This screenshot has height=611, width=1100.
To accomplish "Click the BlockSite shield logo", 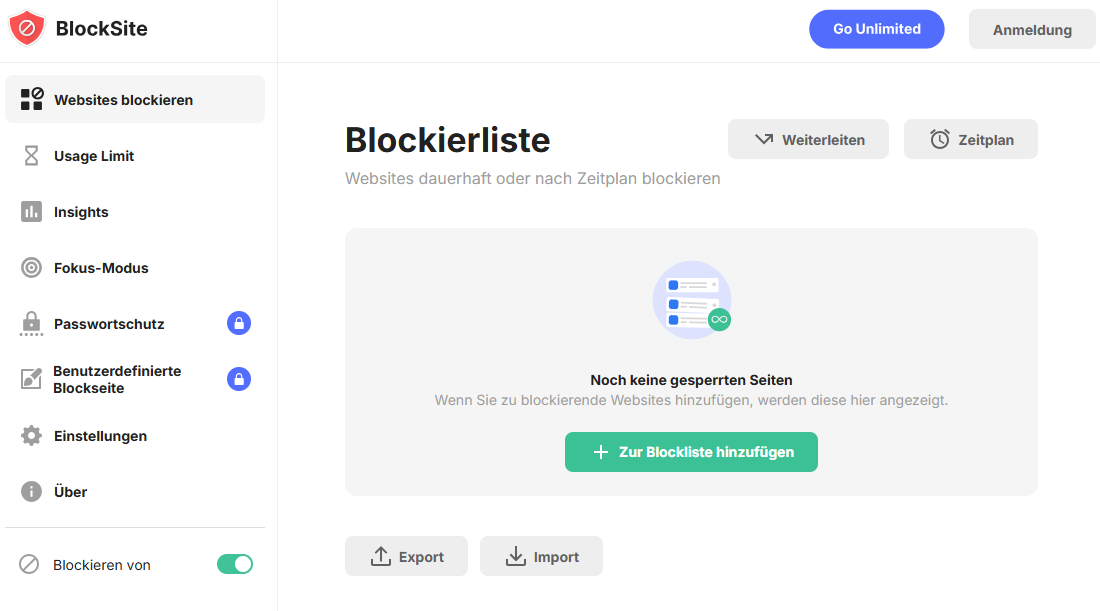I will (27, 29).
